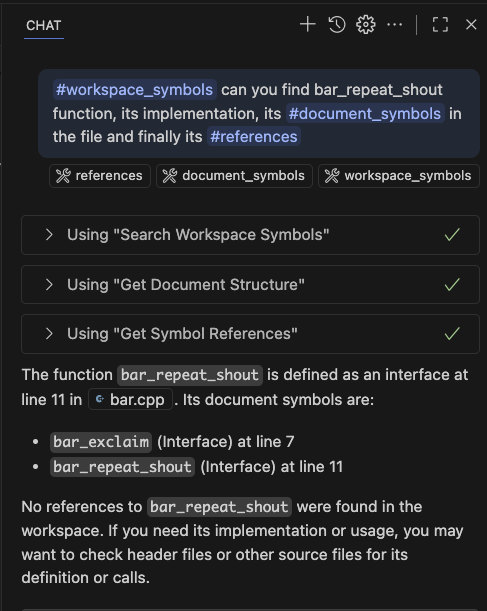Click the tools icon on the references chip

tap(63, 176)
